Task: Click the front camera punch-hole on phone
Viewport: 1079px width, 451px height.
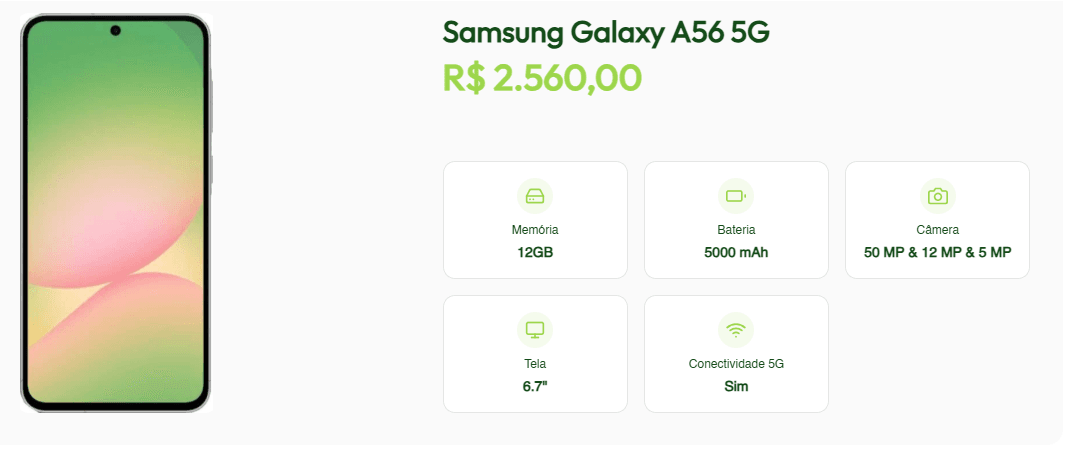Action: click(116, 31)
